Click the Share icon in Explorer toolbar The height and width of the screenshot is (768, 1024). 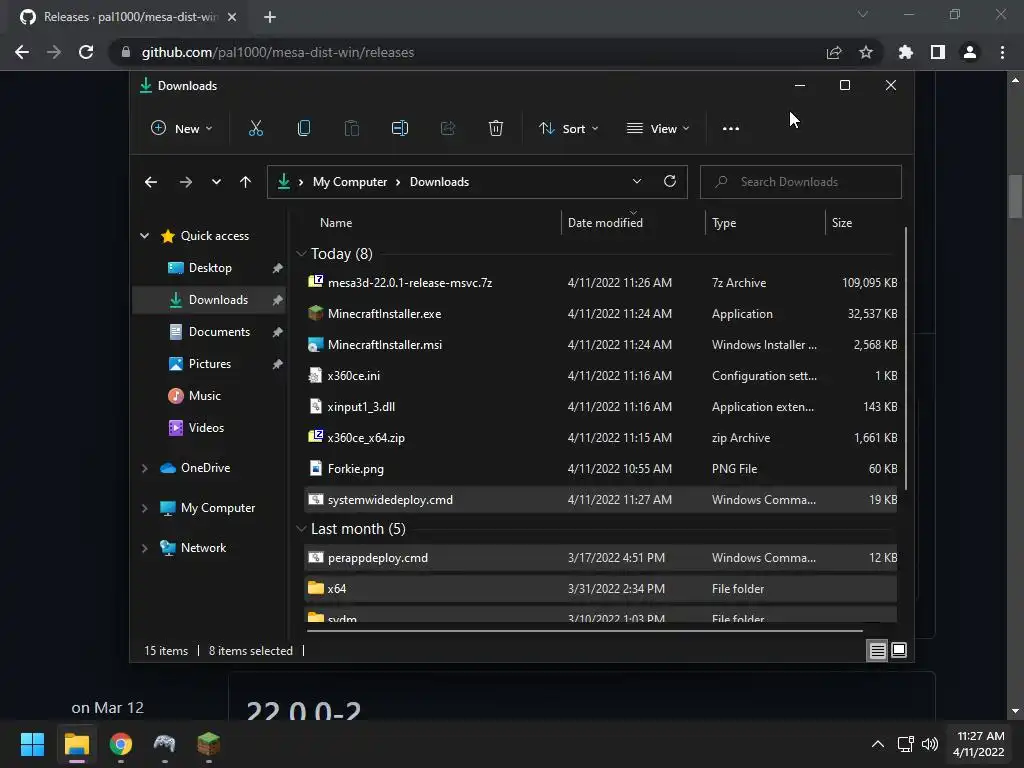(448, 128)
